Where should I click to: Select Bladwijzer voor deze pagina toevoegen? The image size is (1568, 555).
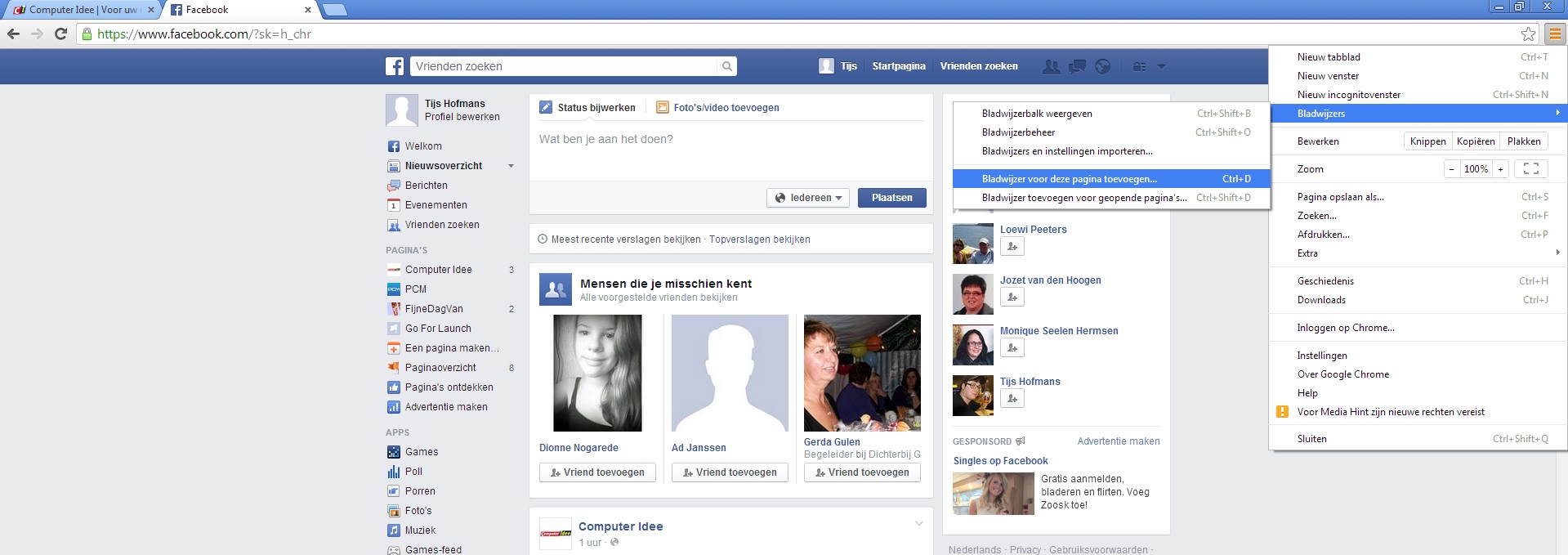(1111, 179)
